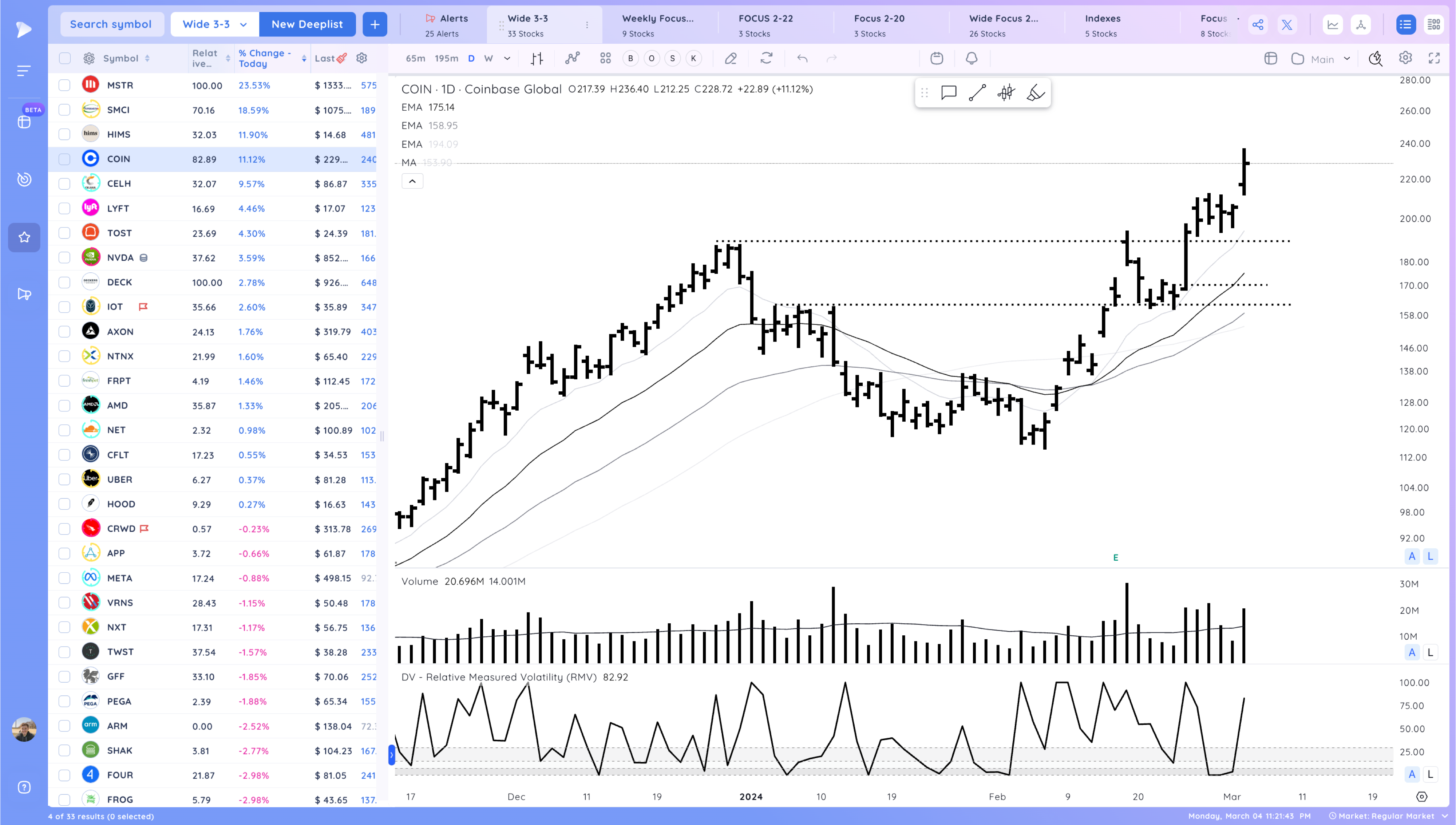Select the 65m timeframe
This screenshot has width=1456, height=825.
pyautogui.click(x=415, y=58)
